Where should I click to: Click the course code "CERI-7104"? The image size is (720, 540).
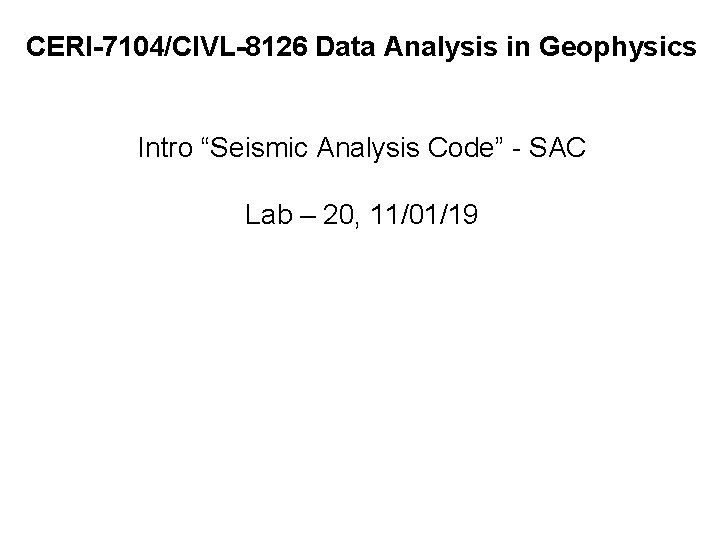(x=87, y=46)
